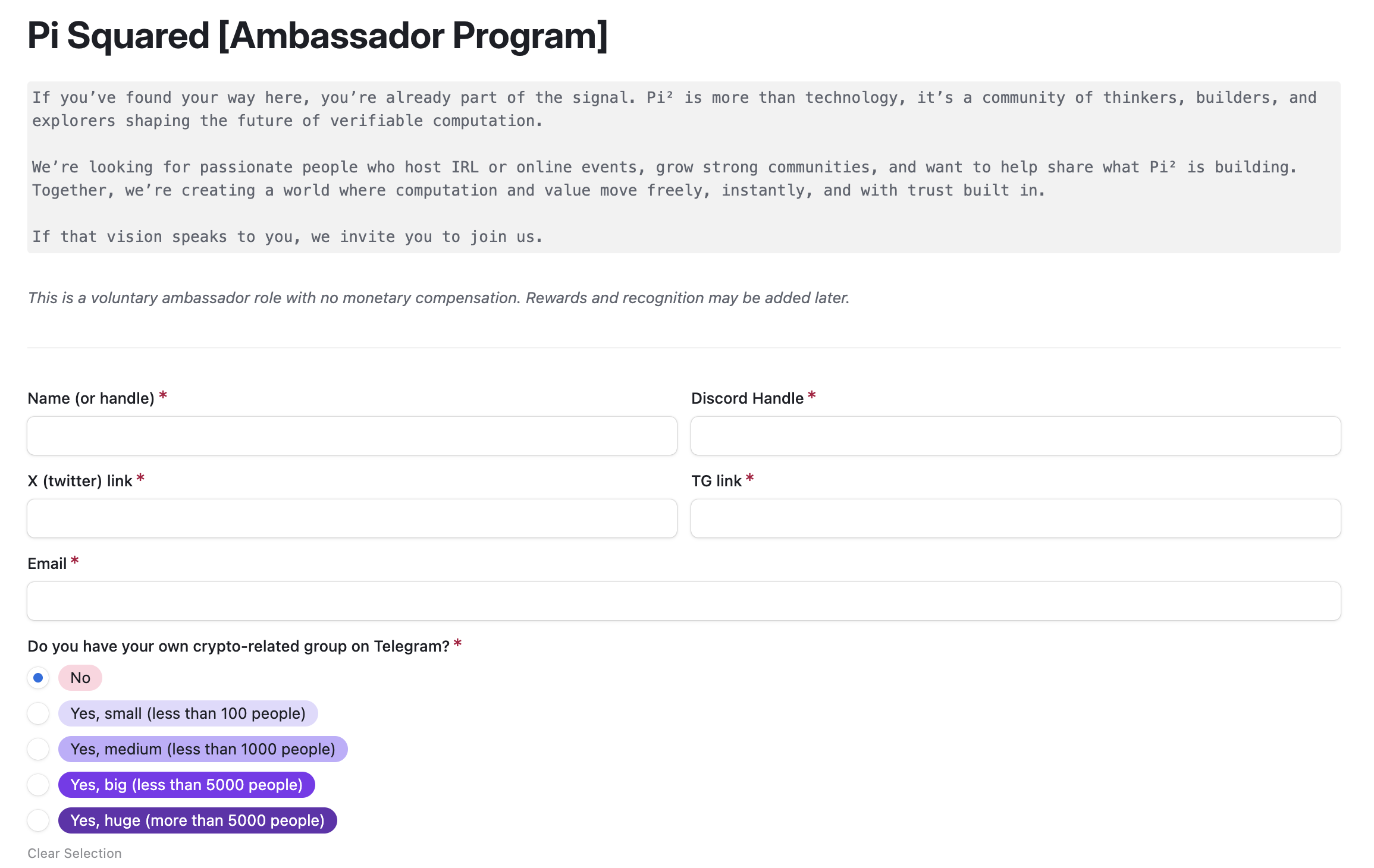Focus the Discord Handle text box
This screenshot has width=1374, height=868.
(1015, 436)
